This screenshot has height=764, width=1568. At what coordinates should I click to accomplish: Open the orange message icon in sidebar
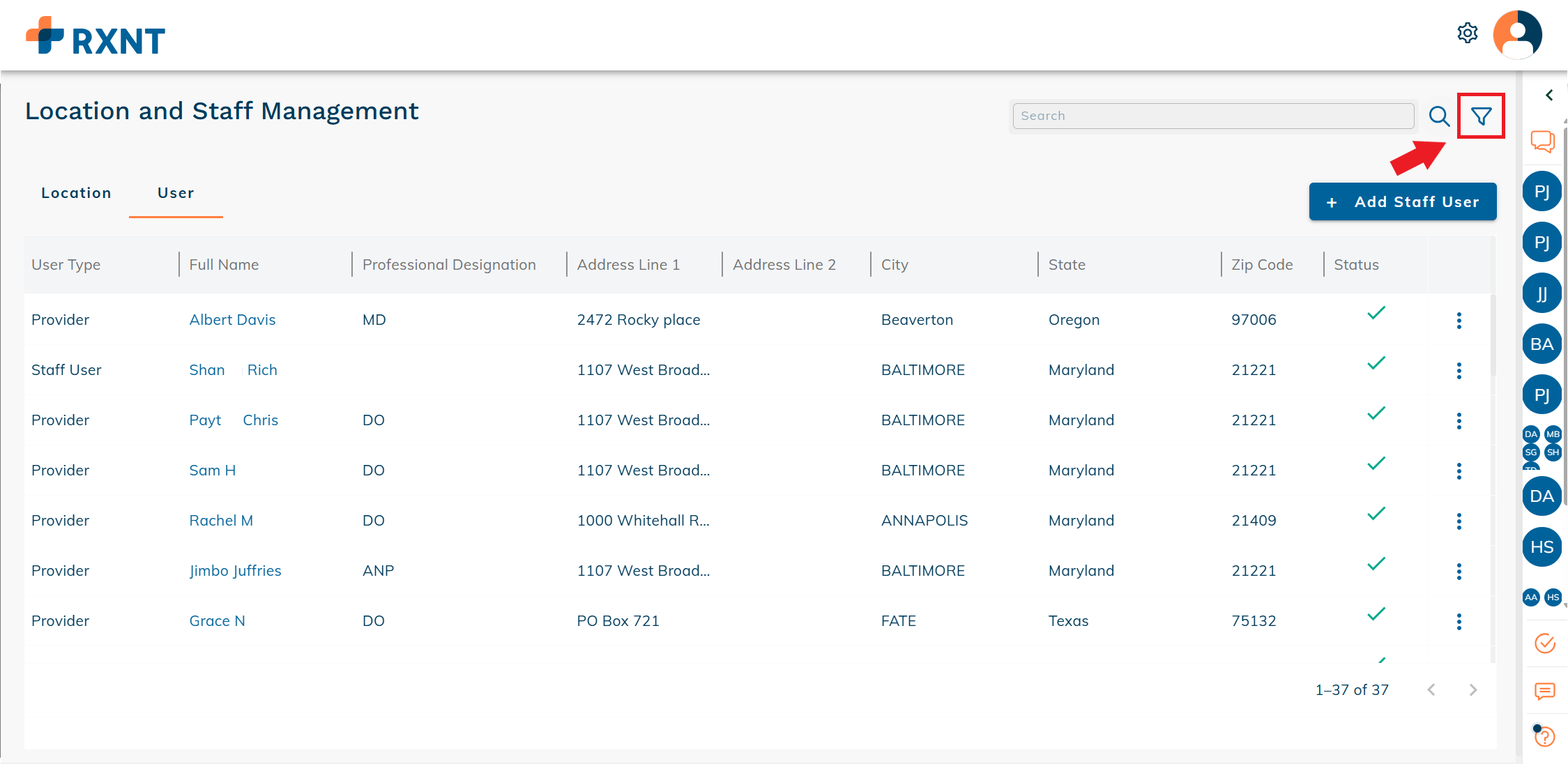pyautogui.click(x=1545, y=691)
